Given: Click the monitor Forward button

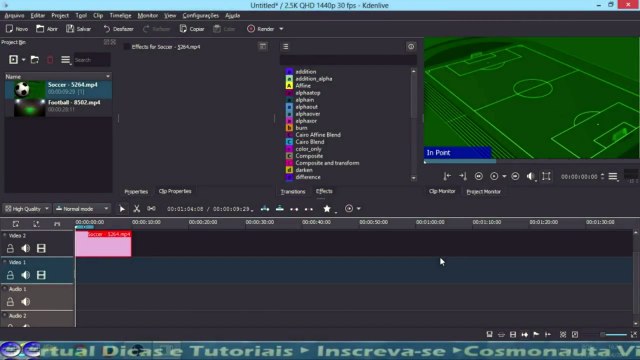Looking at the screenshot, I should (x=515, y=176).
